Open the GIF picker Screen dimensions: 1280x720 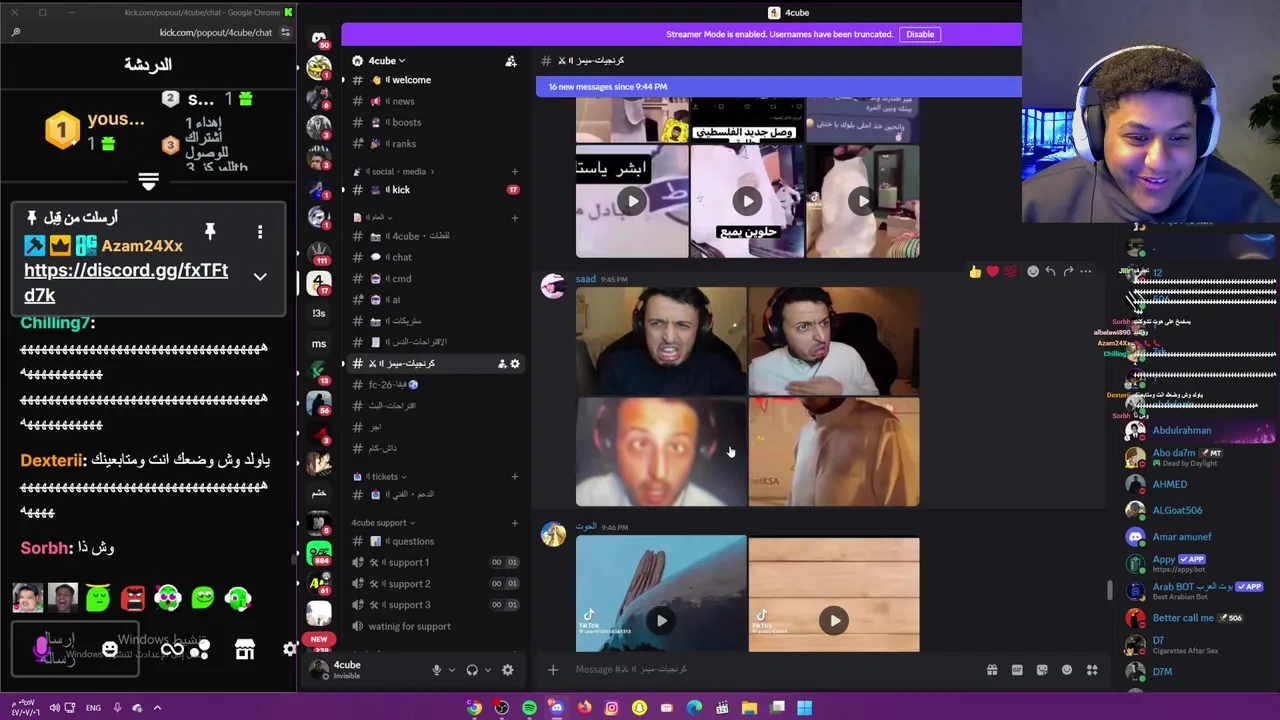click(1017, 670)
